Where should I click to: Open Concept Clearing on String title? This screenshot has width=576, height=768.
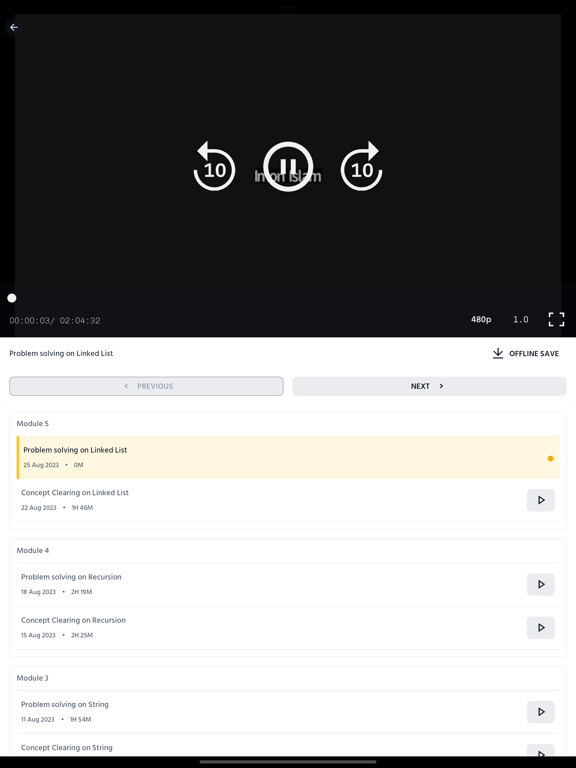(x=67, y=747)
